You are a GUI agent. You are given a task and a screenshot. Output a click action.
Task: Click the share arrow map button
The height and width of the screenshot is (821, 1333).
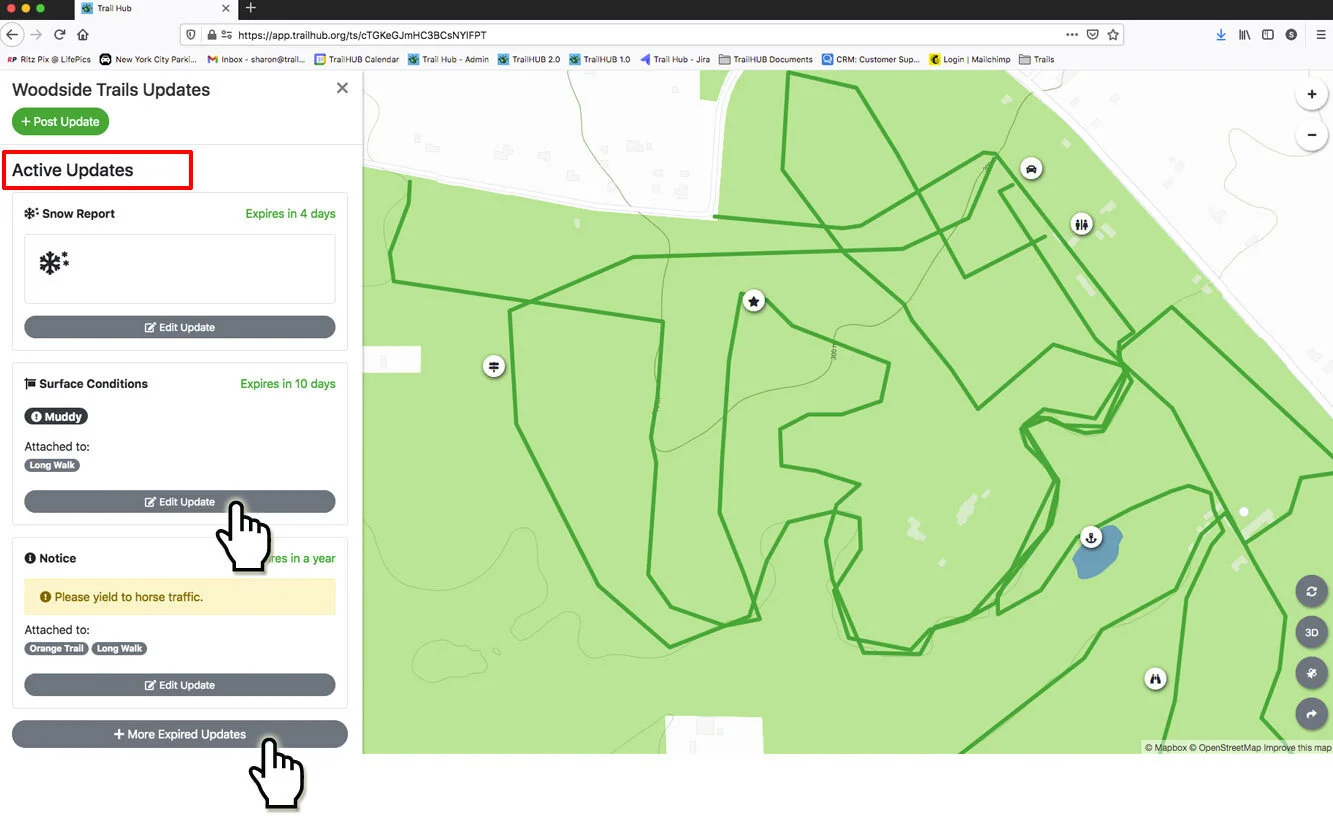point(1311,714)
